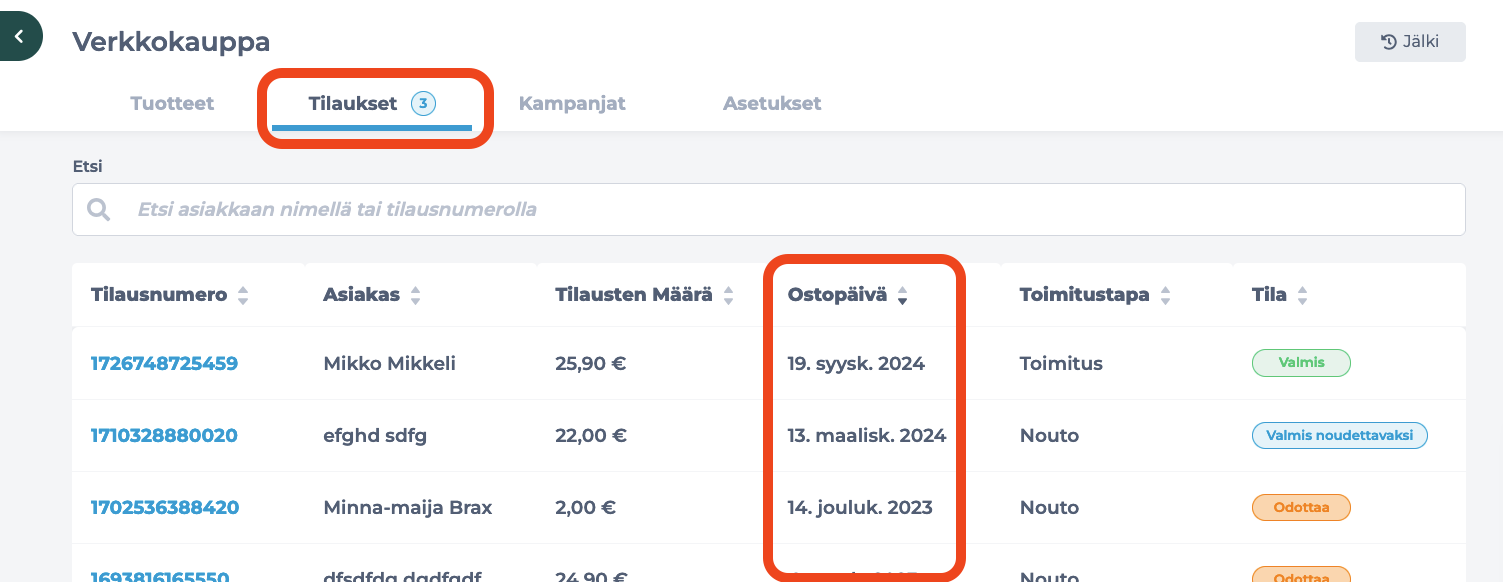Sort by Tilausnumero column arrows
1503x582 pixels.
[243, 295]
